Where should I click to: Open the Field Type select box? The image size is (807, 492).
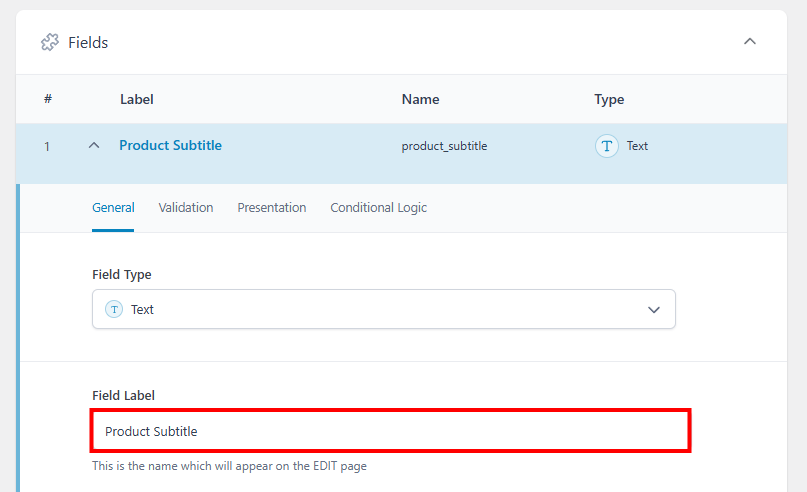pos(383,310)
